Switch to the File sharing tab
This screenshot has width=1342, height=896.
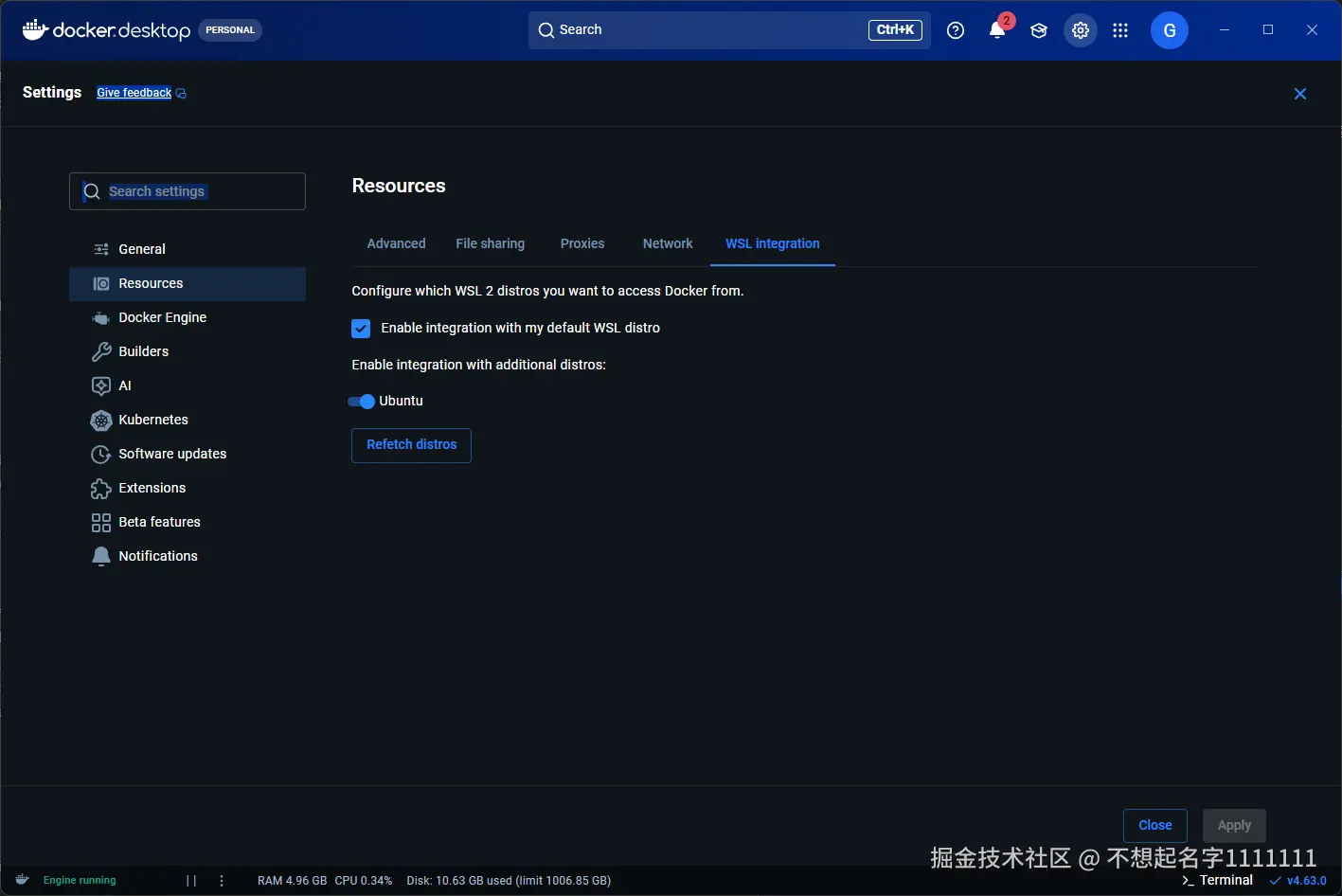tap(490, 243)
